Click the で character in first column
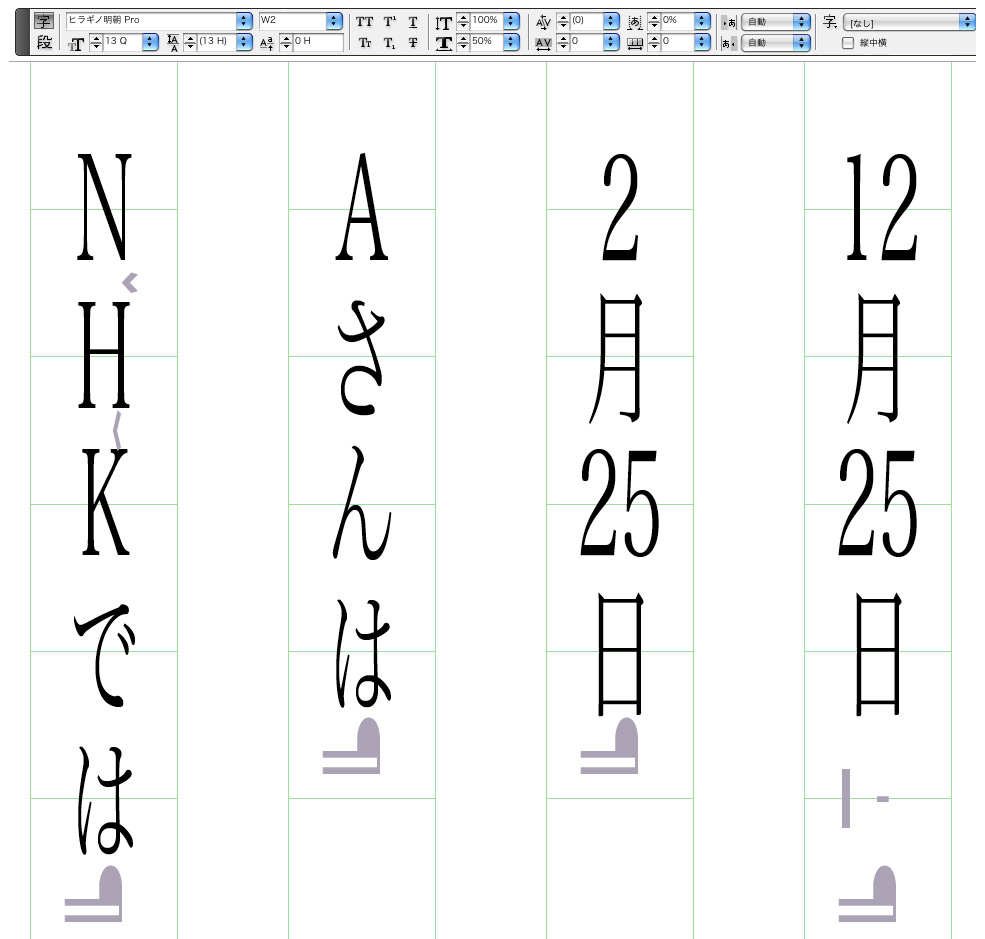 click(104, 655)
